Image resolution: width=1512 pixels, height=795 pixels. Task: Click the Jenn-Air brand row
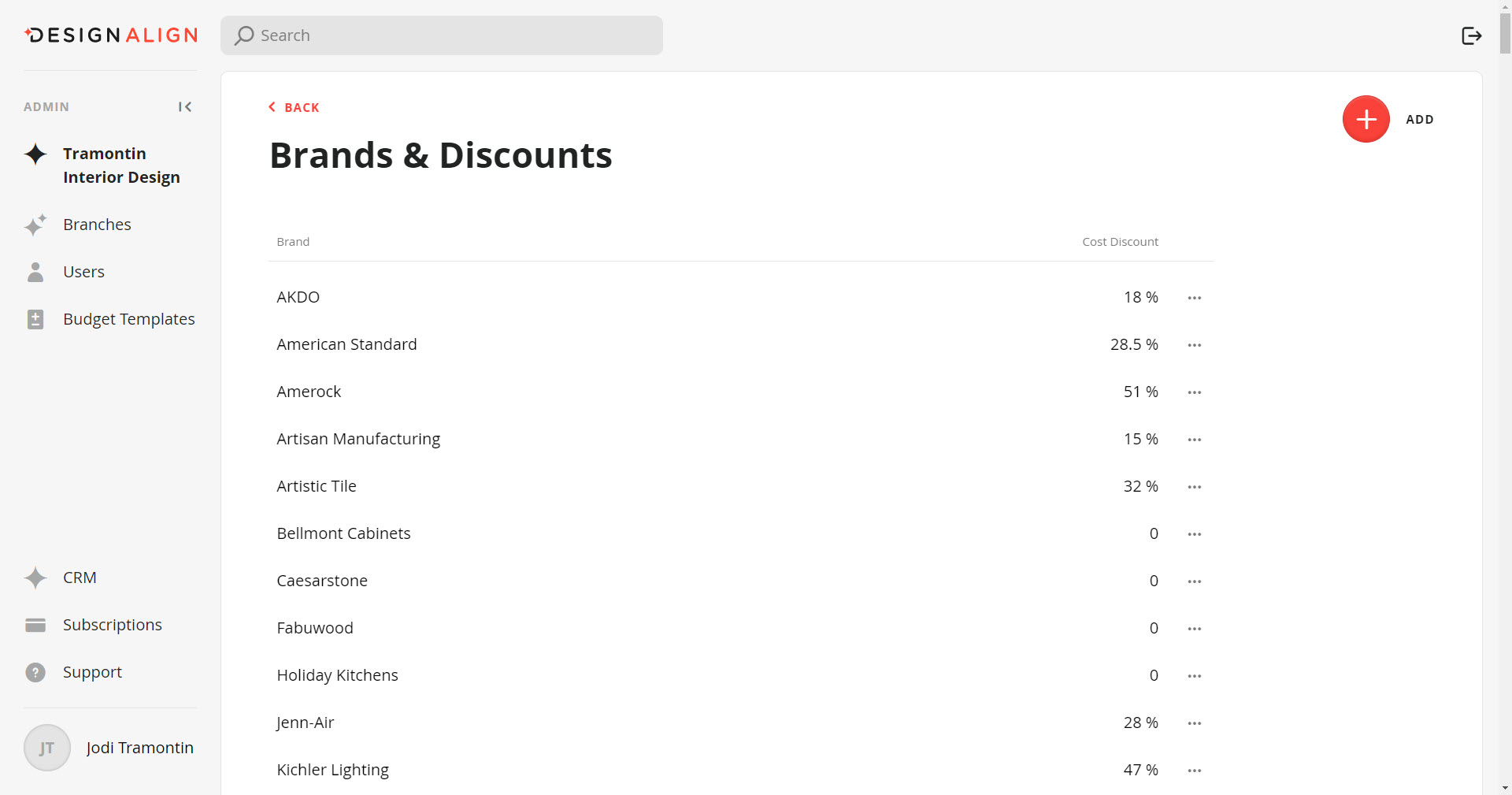click(306, 723)
